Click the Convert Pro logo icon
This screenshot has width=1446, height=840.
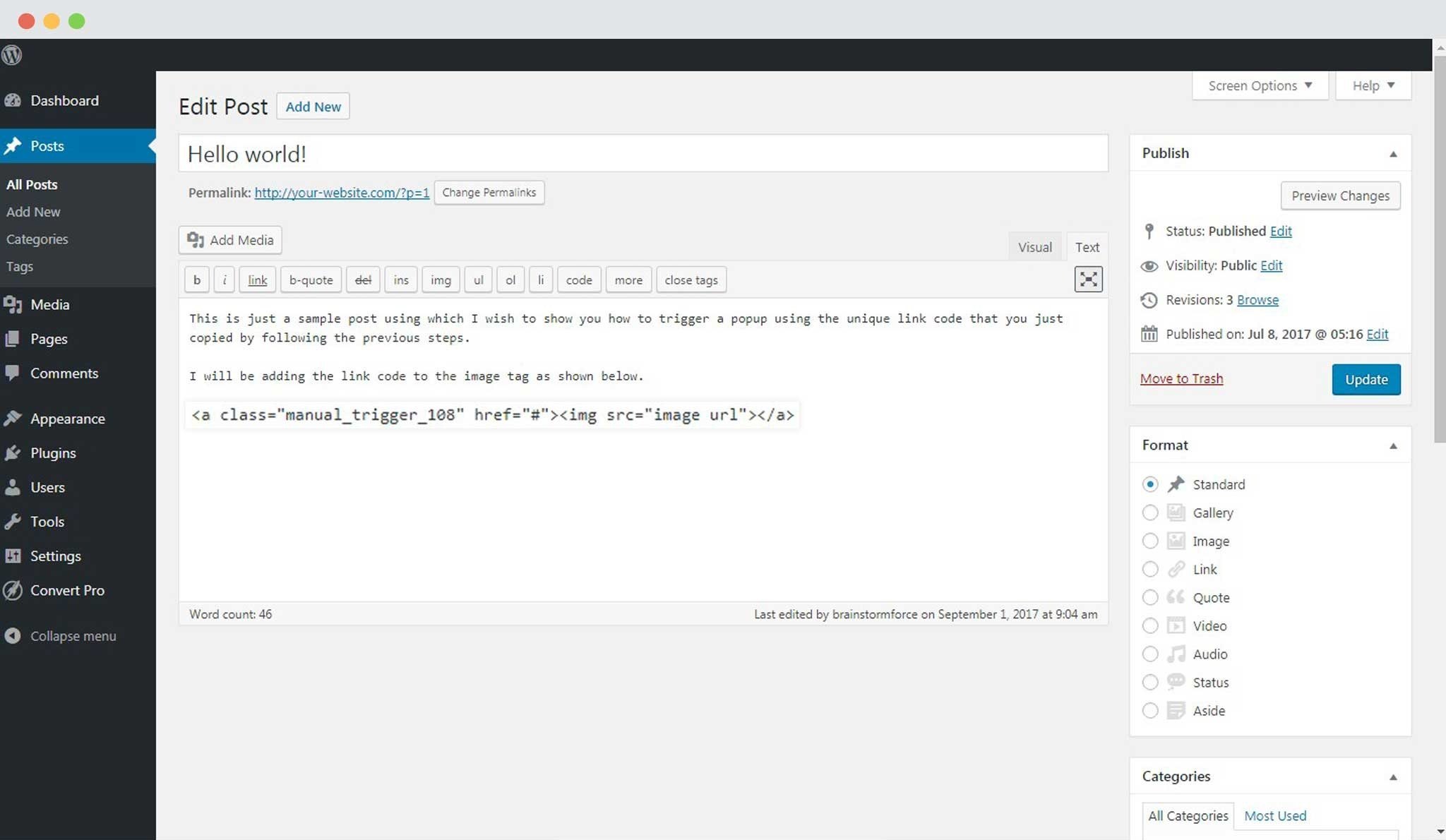pyautogui.click(x=13, y=590)
